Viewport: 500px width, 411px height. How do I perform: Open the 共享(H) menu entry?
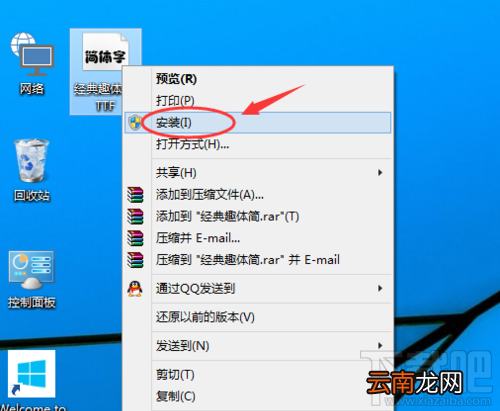tap(258, 173)
